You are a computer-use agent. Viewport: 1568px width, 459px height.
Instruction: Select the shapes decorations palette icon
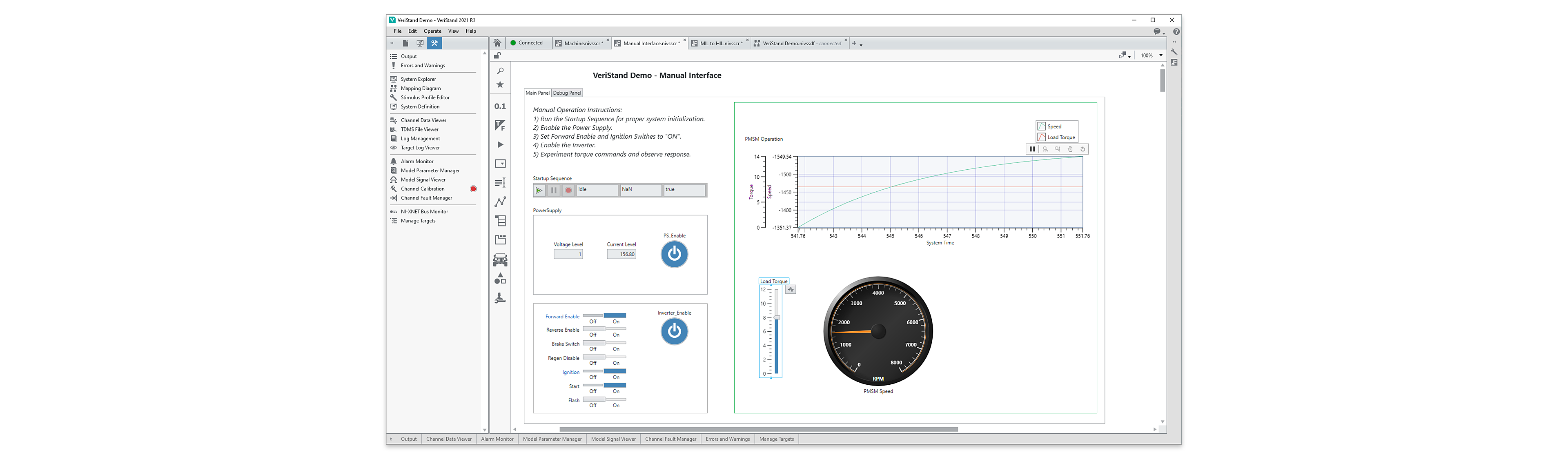coord(500,278)
